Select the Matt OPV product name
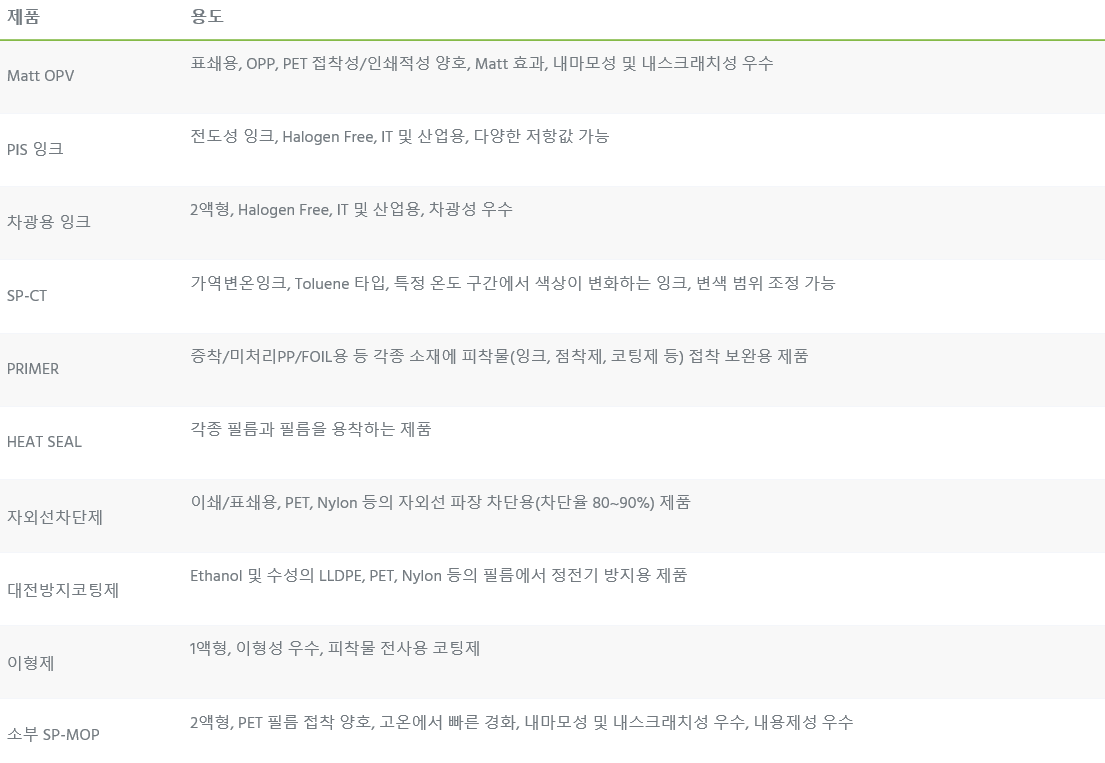Viewport: 1105px width, 763px height. click(x=40, y=75)
